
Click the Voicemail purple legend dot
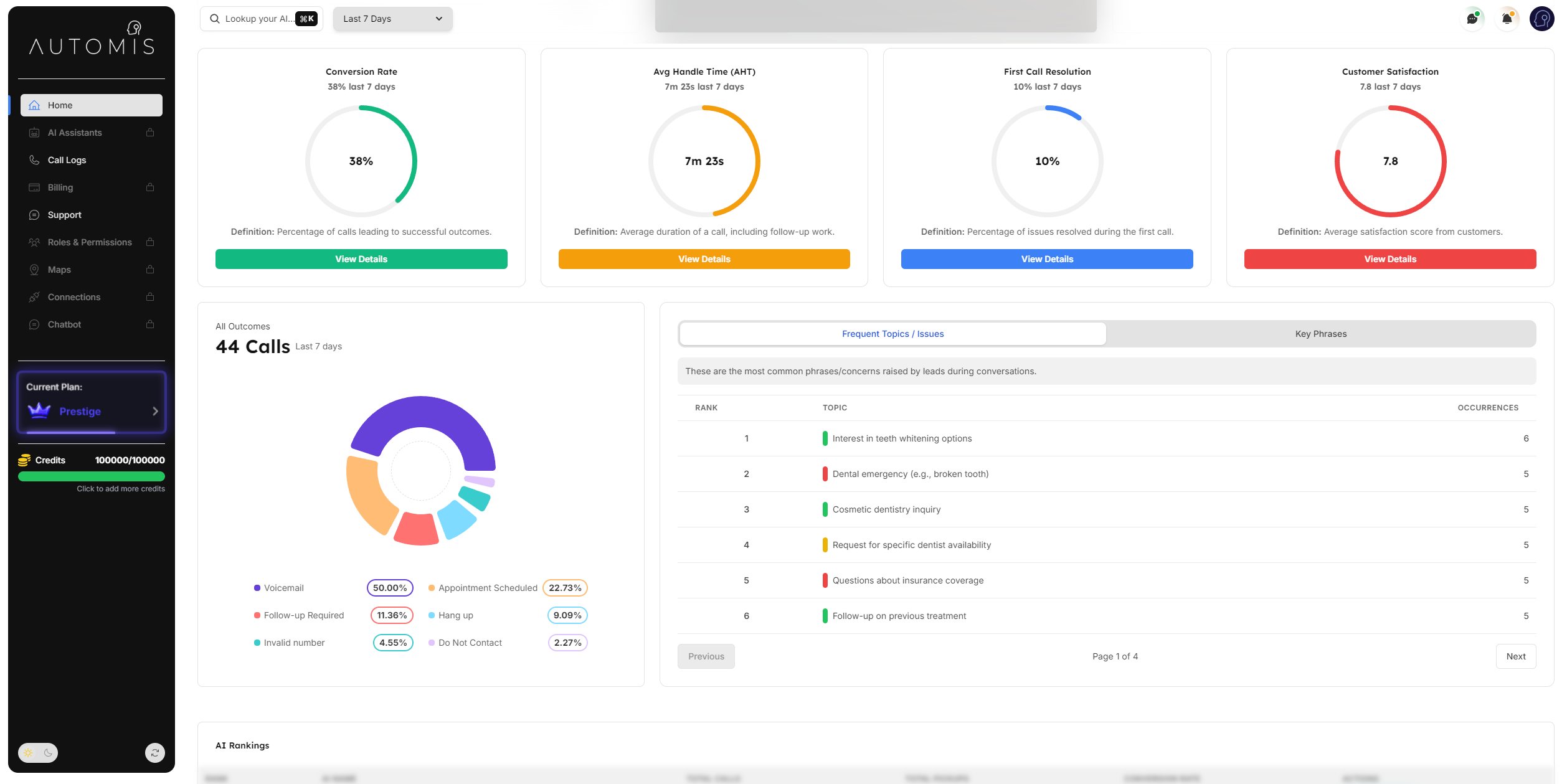coord(257,588)
